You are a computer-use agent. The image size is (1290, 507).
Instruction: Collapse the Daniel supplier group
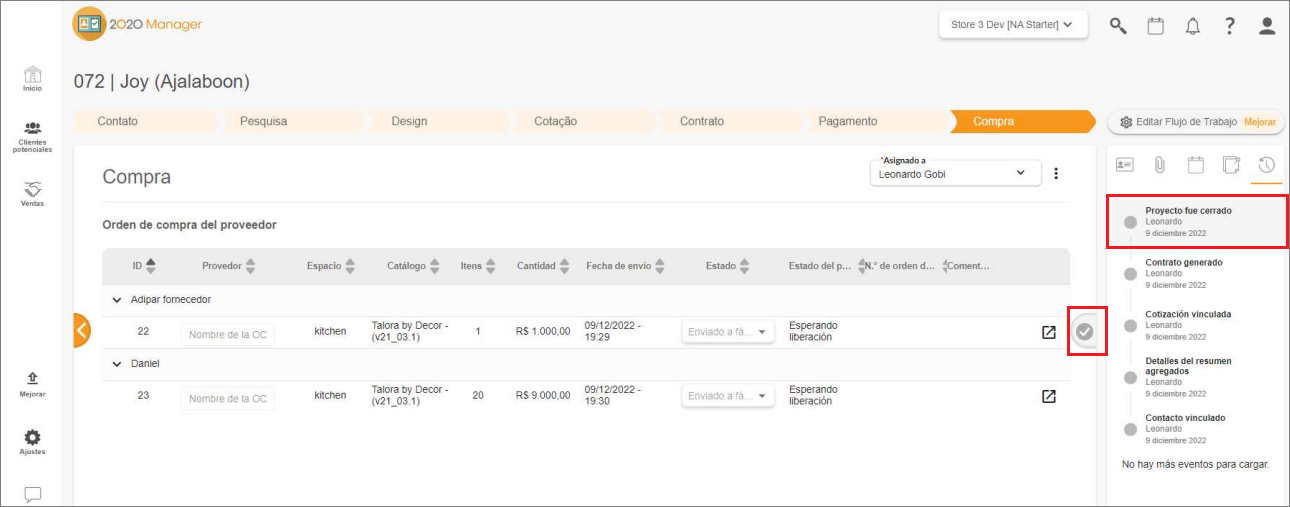117,364
